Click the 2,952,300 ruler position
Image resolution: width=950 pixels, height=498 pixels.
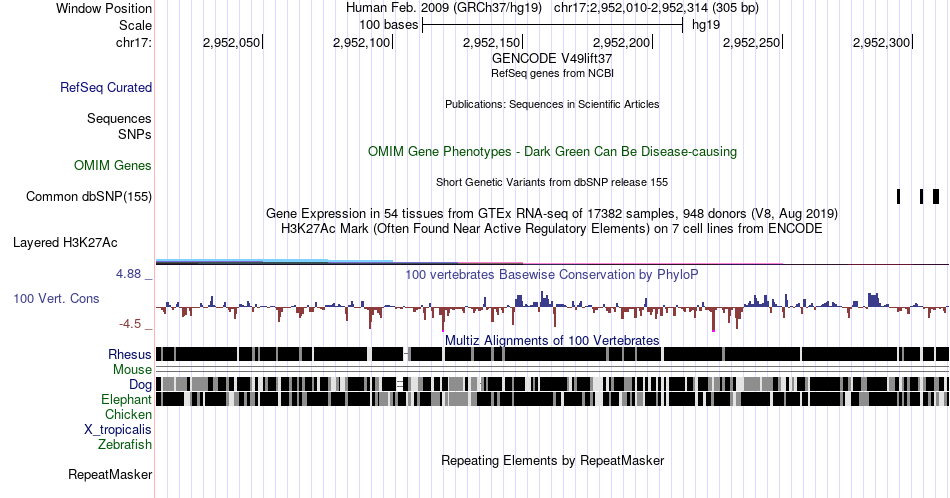point(882,42)
